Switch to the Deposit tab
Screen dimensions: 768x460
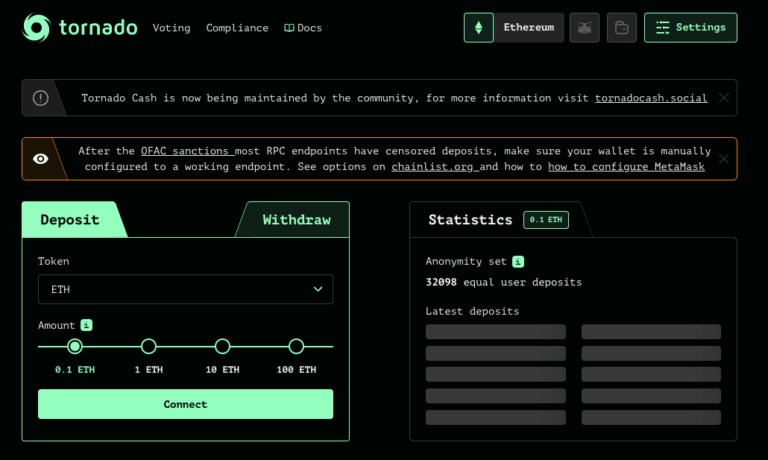coord(70,219)
